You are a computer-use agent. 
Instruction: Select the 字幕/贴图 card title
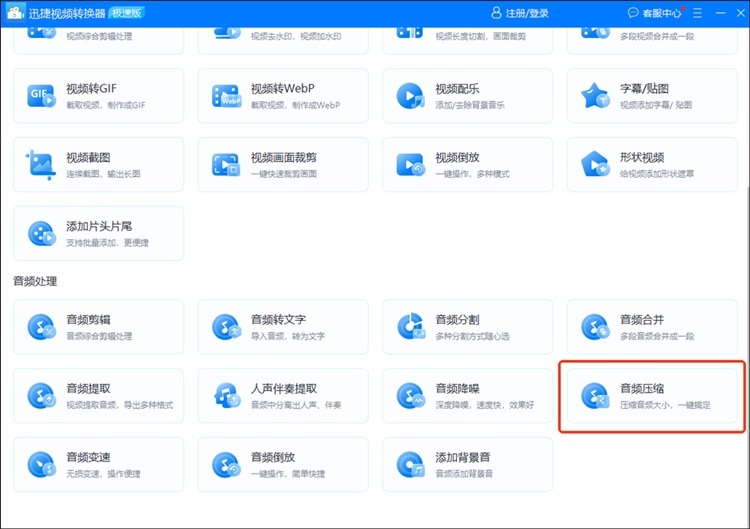(644, 88)
